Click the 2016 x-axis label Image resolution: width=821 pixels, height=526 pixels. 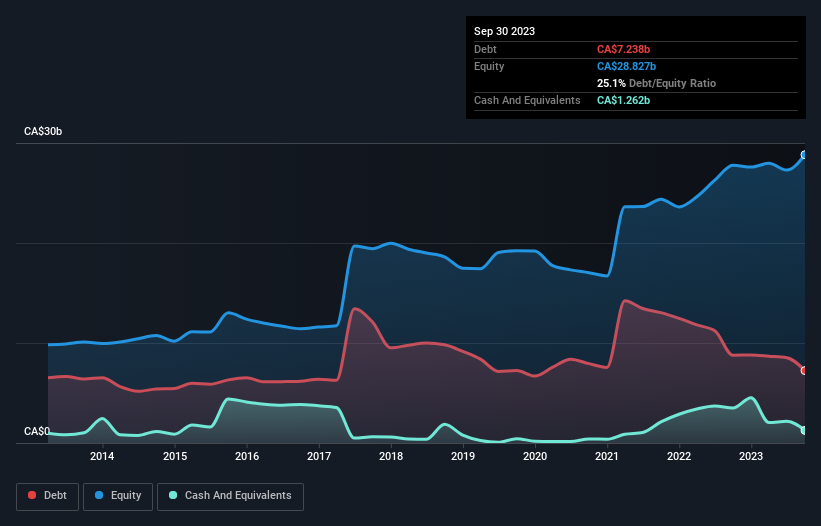[x=247, y=456]
